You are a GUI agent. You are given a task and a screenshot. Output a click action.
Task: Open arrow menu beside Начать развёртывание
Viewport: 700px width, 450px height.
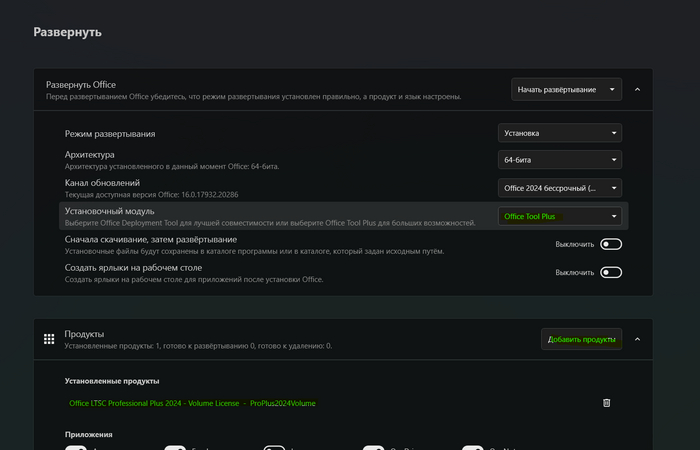pyautogui.click(x=612, y=89)
